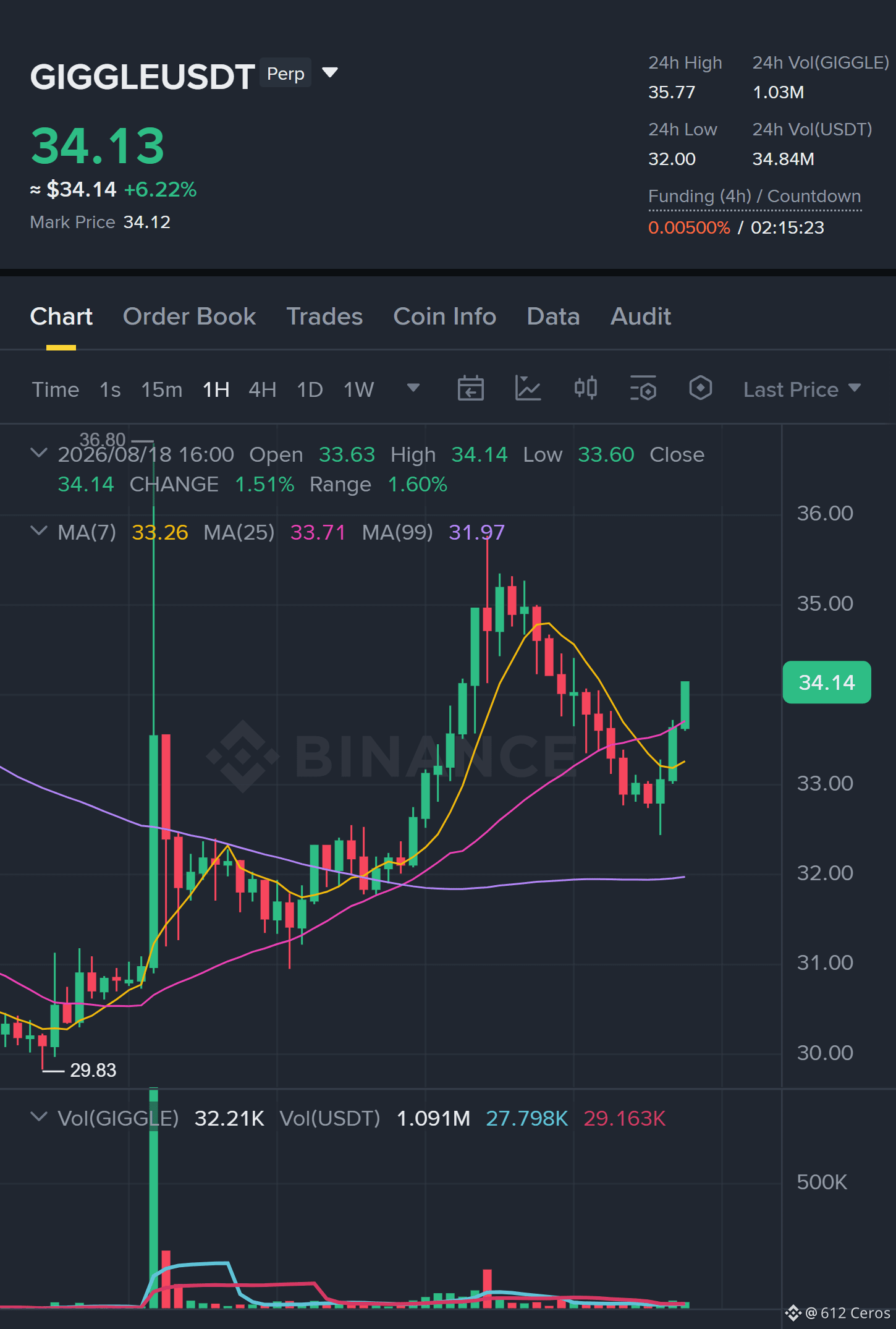
Task: Switch to the Chart tab
Action: coord(61,316)
